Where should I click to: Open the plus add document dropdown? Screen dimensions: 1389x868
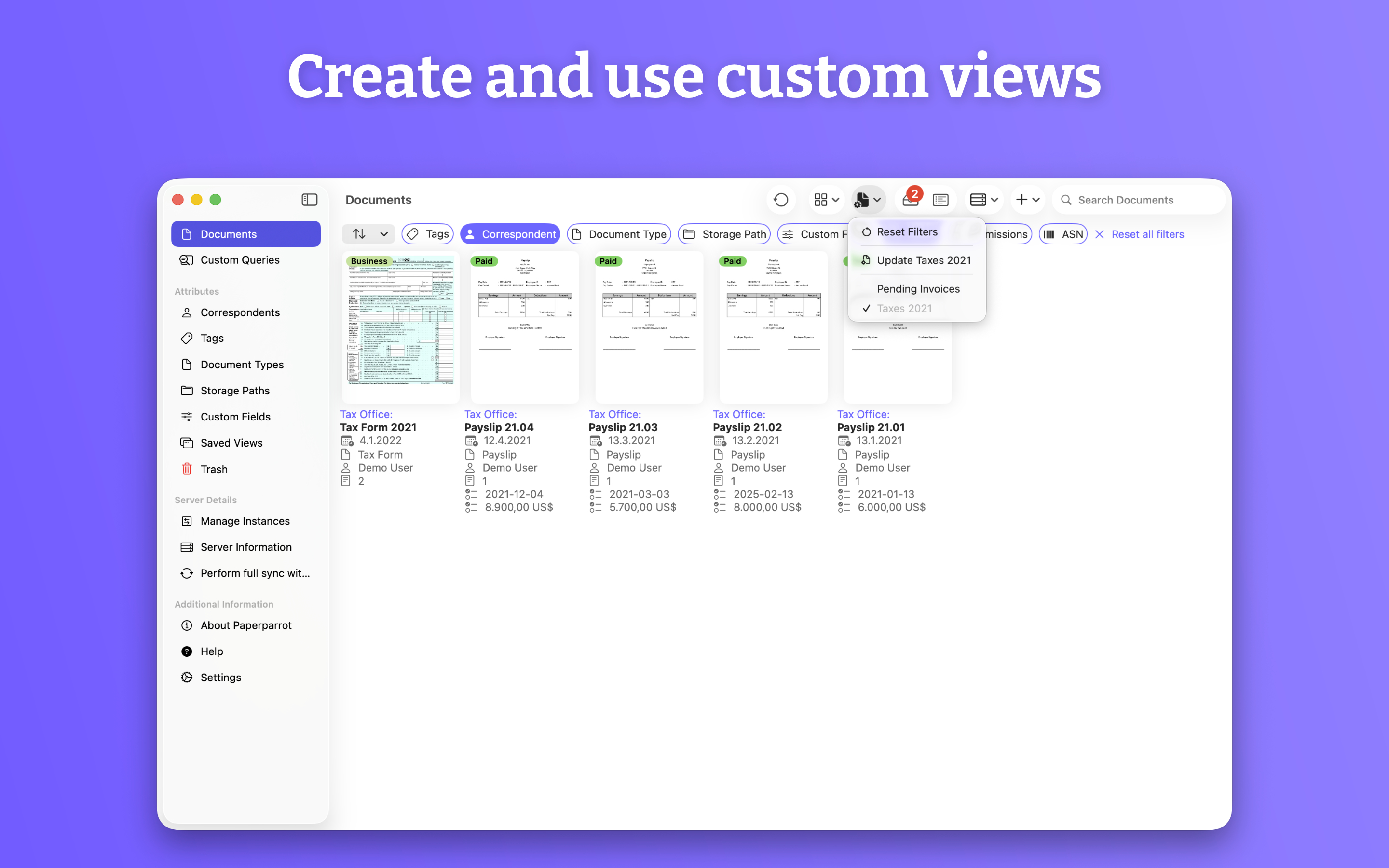coord(1027,200)
